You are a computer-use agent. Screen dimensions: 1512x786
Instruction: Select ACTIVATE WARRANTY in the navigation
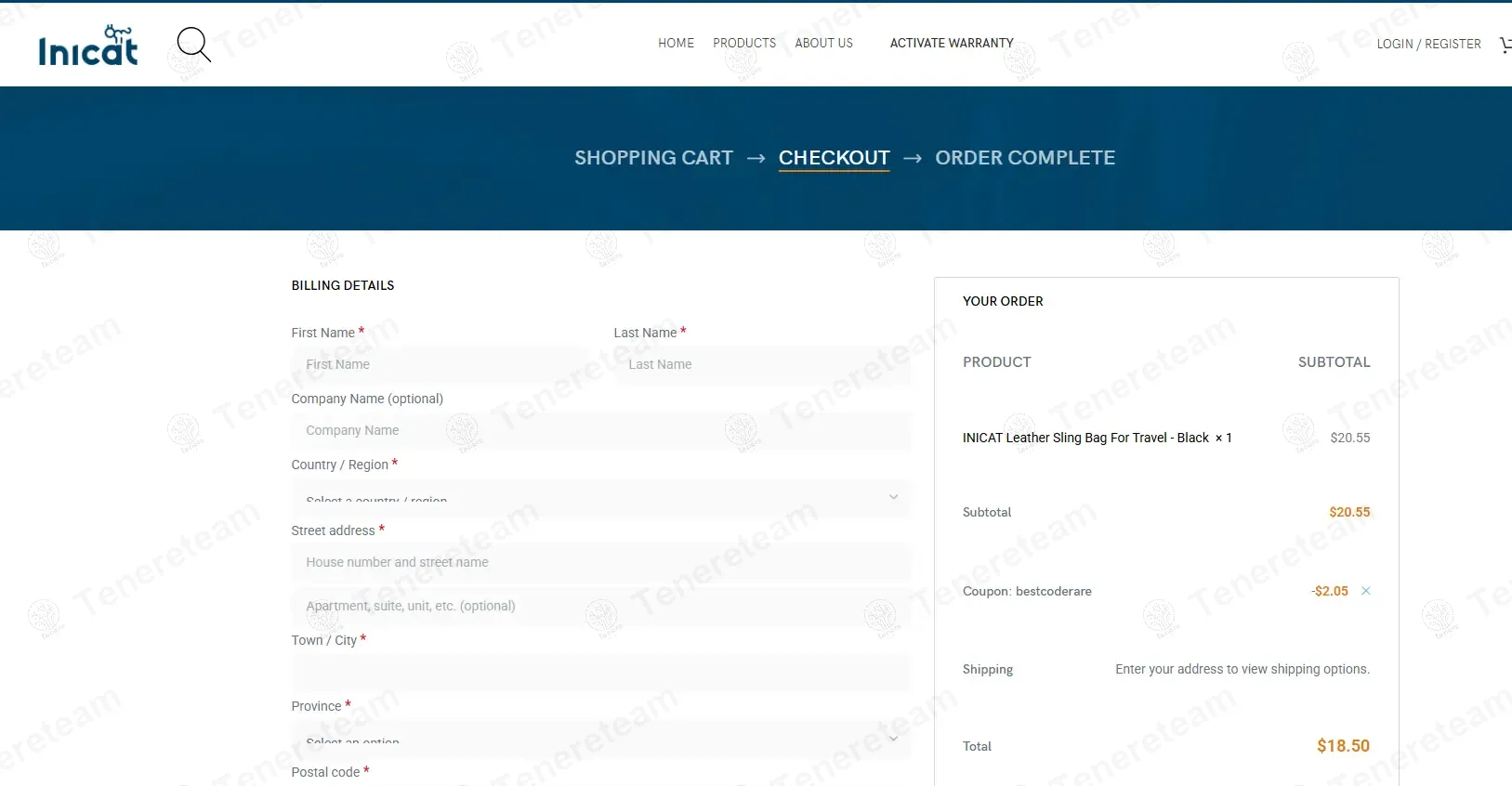coord(952,43)
